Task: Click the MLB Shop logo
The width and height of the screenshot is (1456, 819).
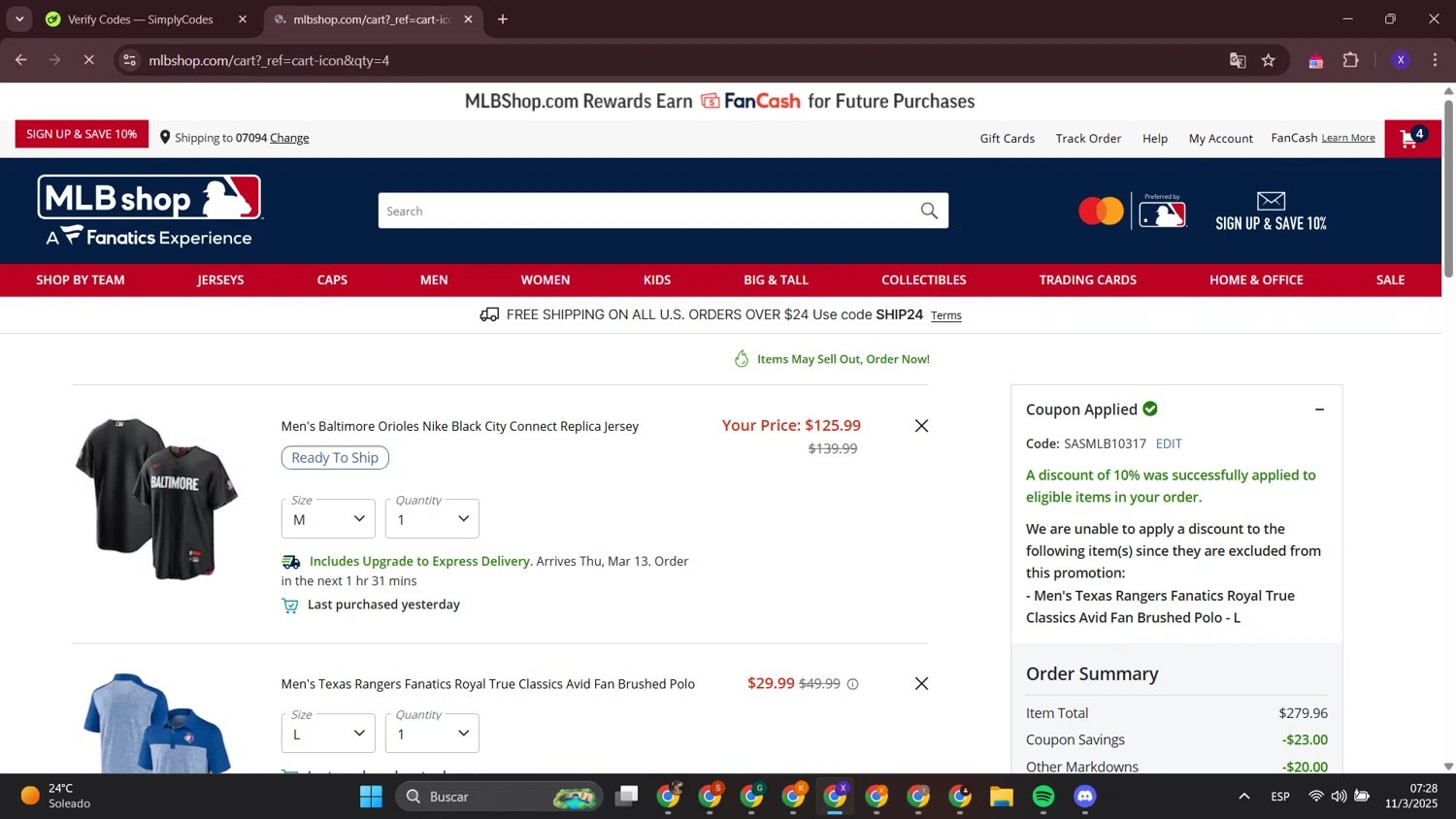Action: (x=149, y=211)
